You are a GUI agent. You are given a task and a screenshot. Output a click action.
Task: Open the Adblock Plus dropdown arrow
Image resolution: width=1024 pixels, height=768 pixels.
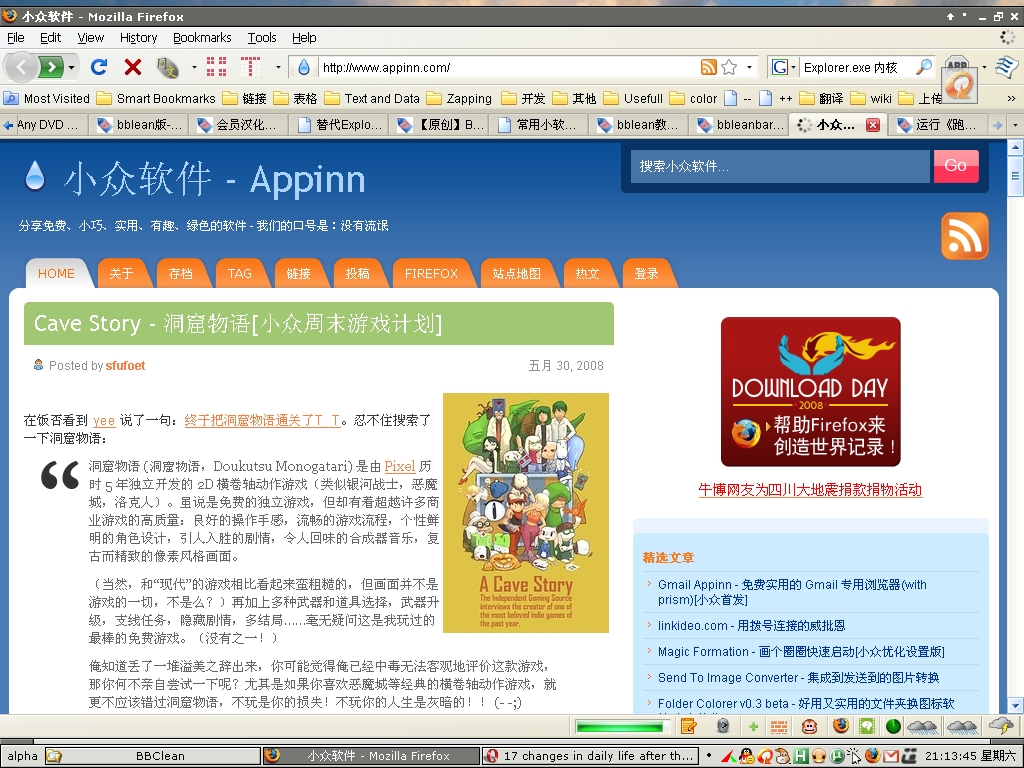984,67
